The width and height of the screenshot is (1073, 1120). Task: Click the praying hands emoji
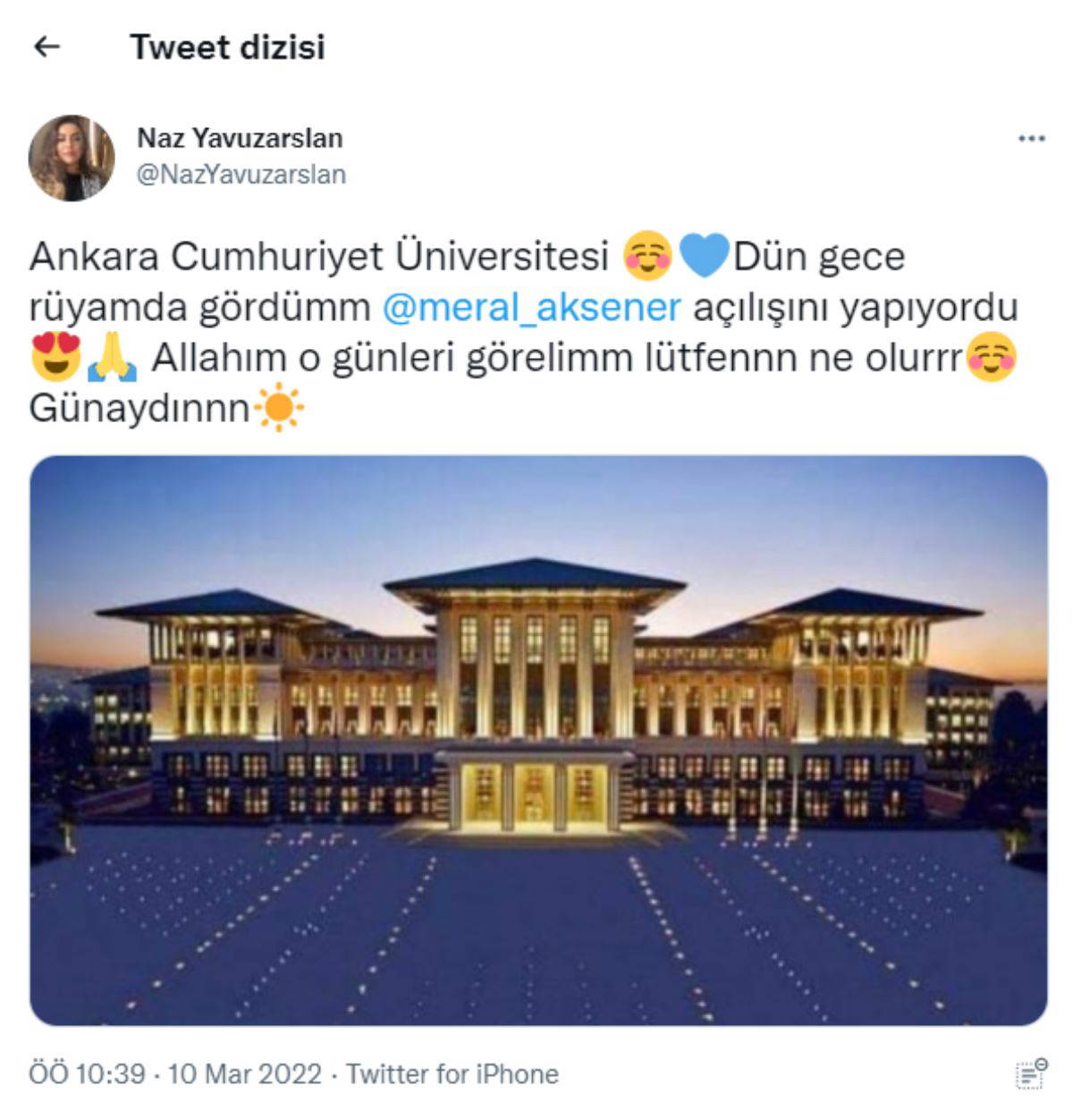(113, 358)
